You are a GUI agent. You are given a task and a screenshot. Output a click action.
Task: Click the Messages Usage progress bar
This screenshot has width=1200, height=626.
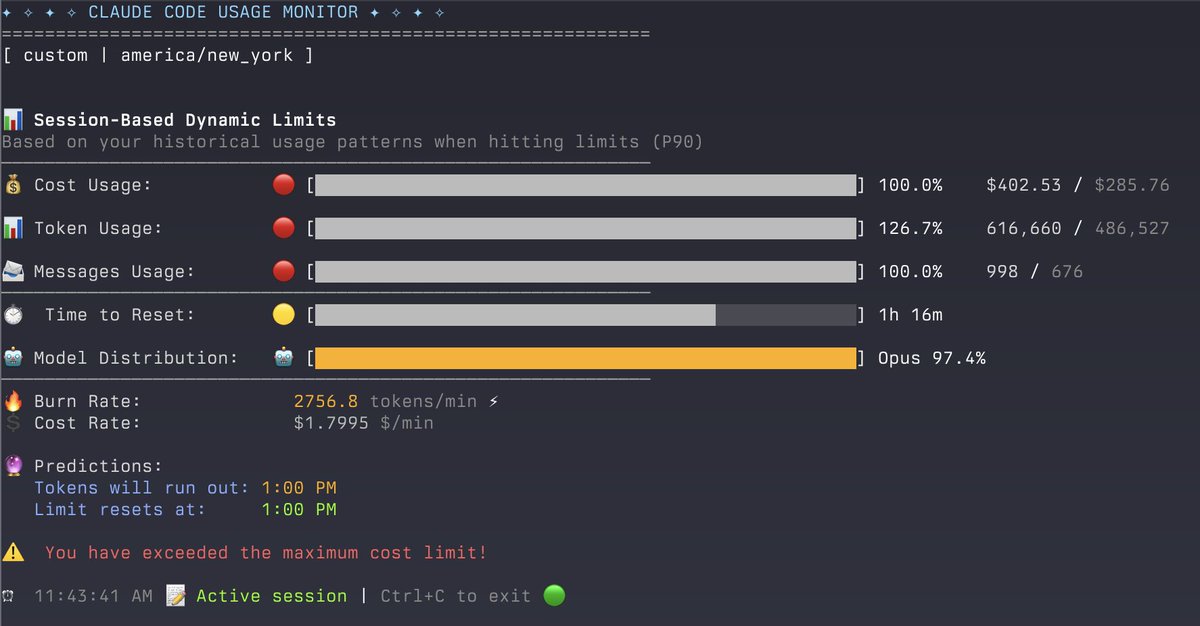[586, 271]
